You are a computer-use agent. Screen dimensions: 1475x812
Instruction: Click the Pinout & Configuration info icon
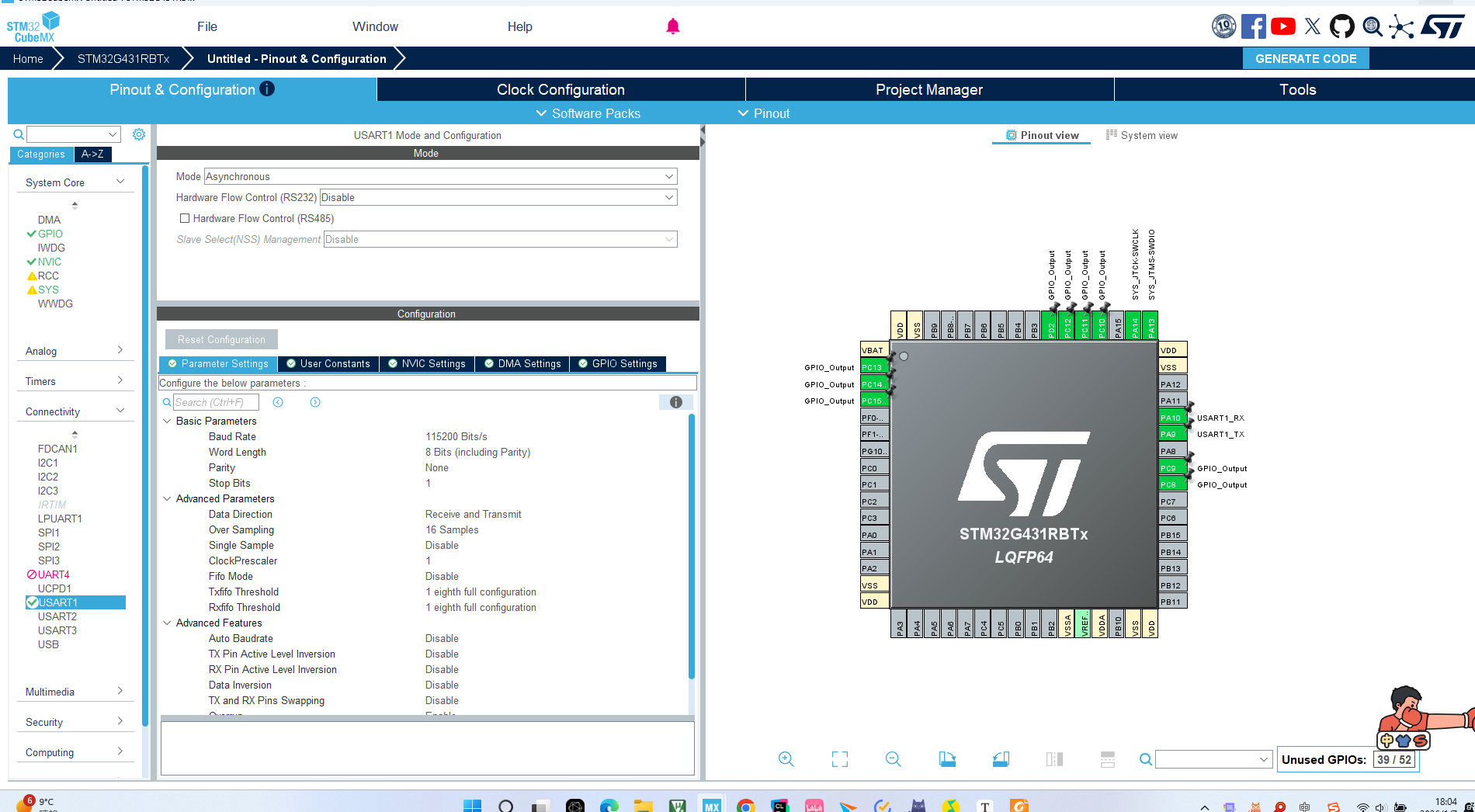pyautogui.click(x=267, y=88)
